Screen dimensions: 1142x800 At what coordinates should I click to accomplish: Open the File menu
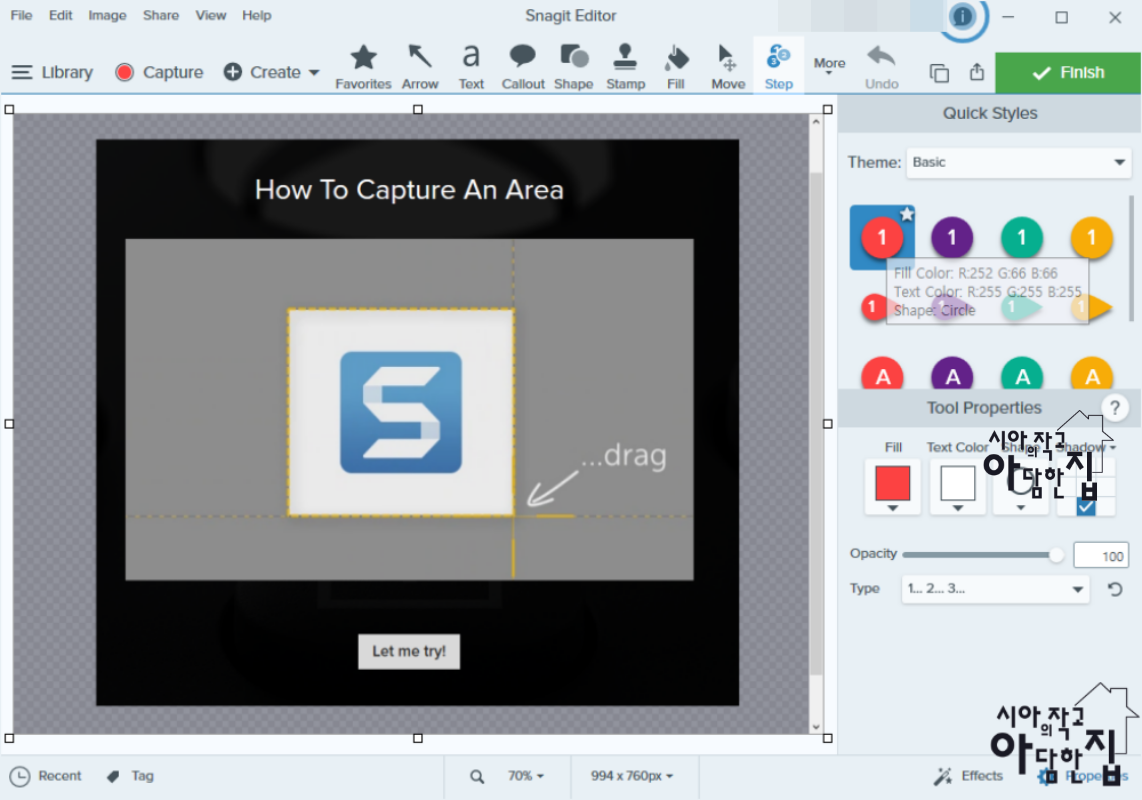(21, 15)
